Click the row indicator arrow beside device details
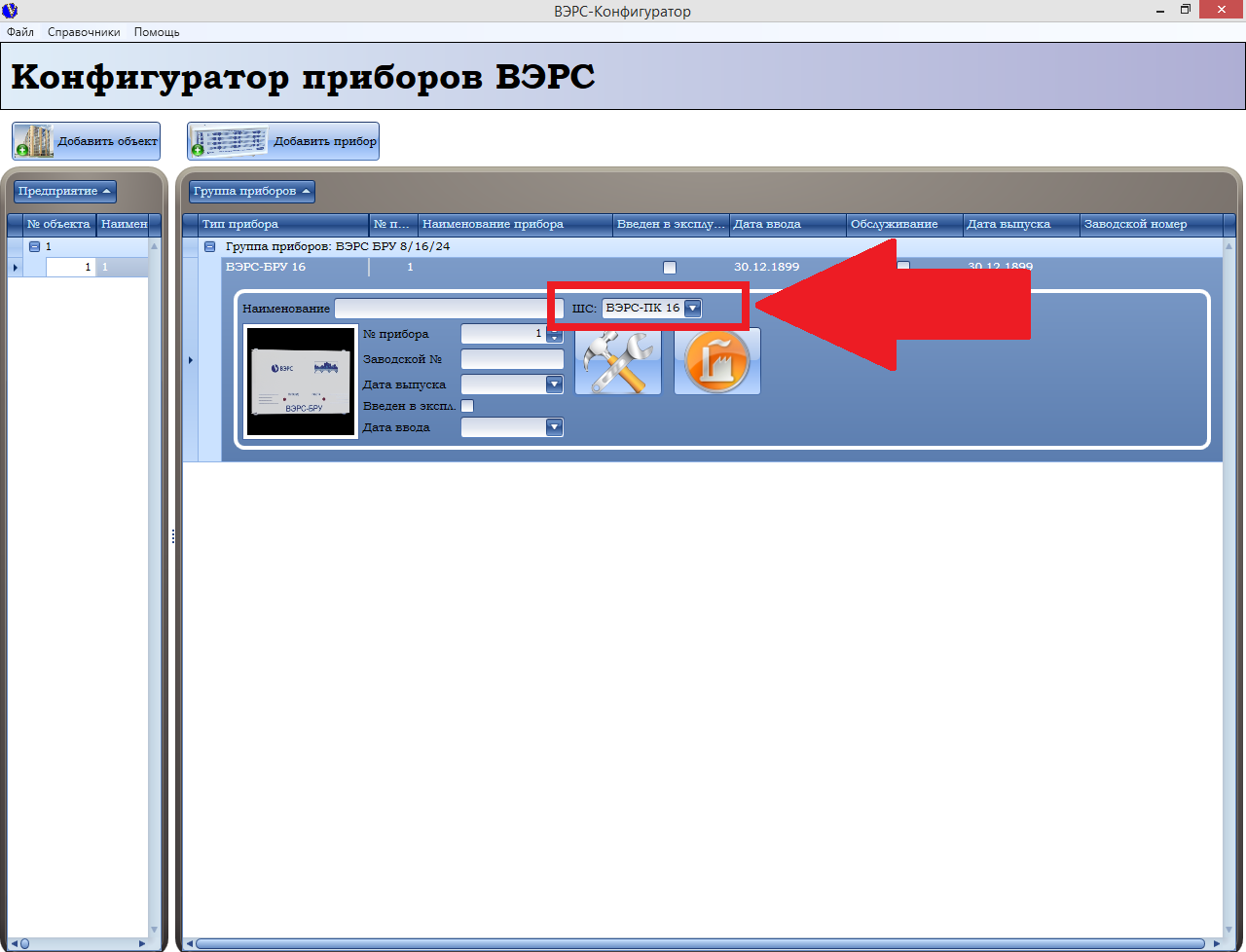Viewport: 1246px width, 952px height. pos(191,360)
